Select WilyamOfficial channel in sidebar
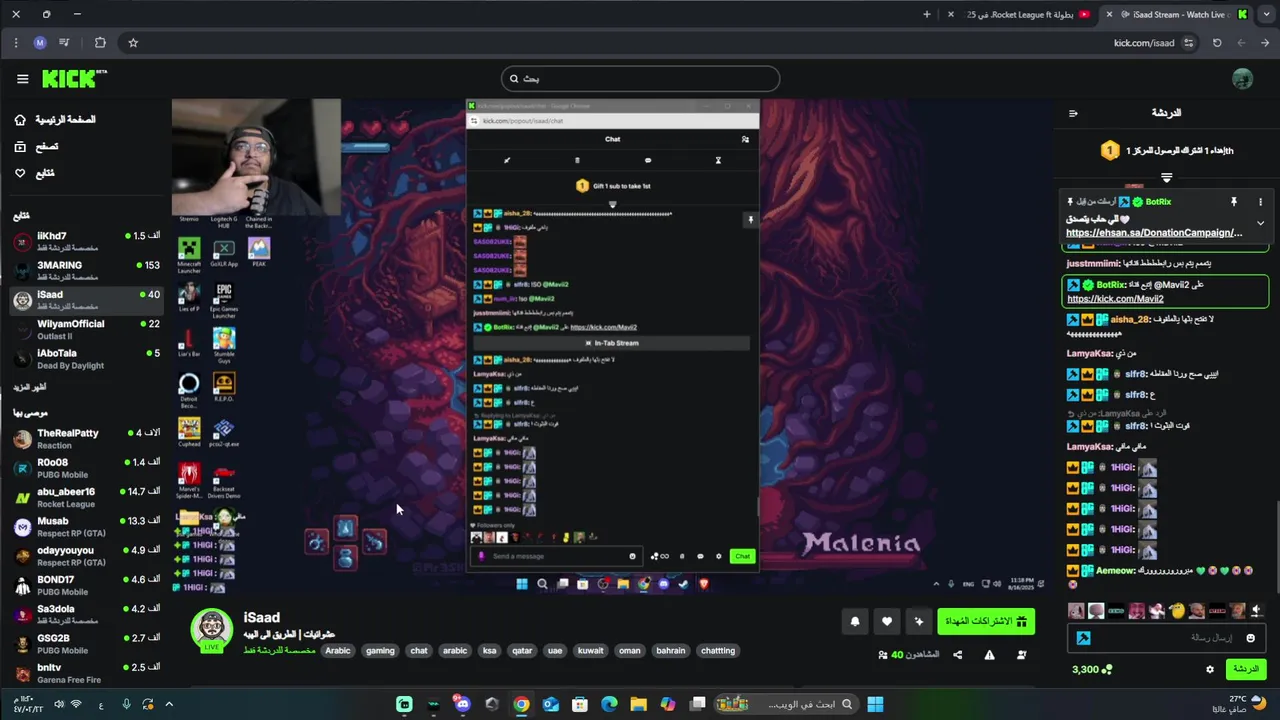The image size is (1280, 720). (86, 330)
